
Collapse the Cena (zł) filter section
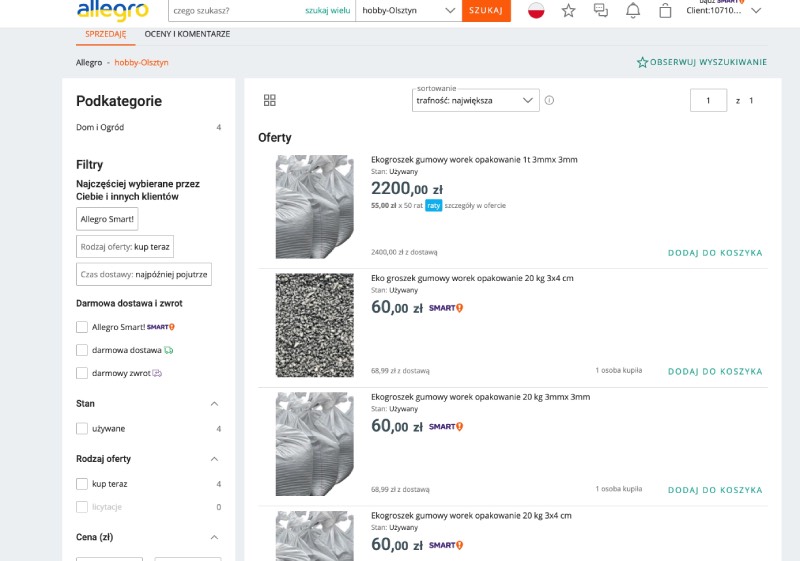click(214, 538)
